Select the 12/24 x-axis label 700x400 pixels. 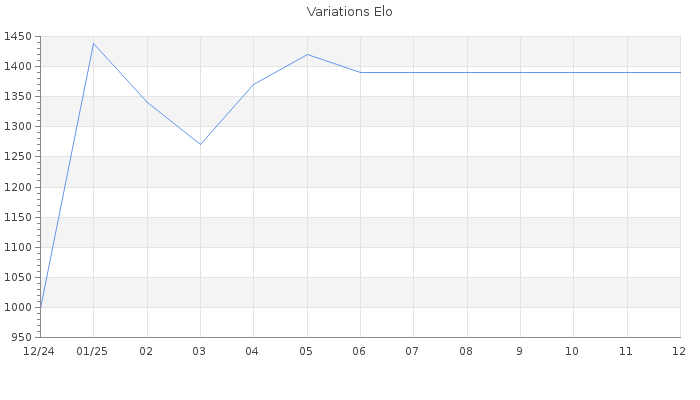[x=38, y=352]
